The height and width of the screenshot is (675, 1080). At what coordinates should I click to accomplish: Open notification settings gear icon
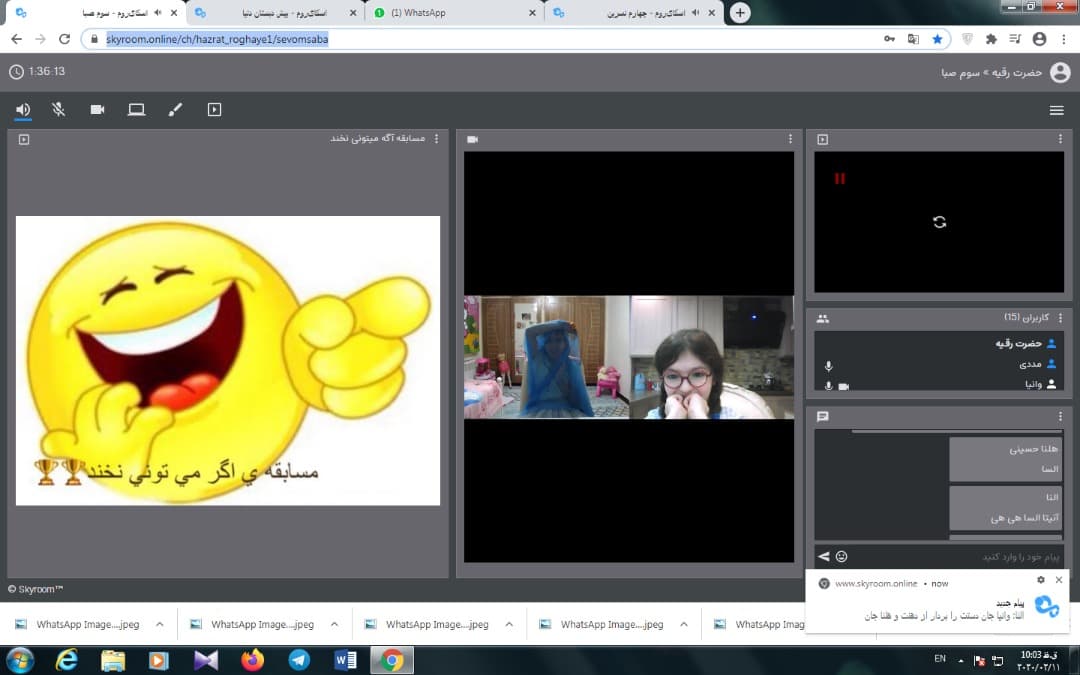coord(1040,580)
